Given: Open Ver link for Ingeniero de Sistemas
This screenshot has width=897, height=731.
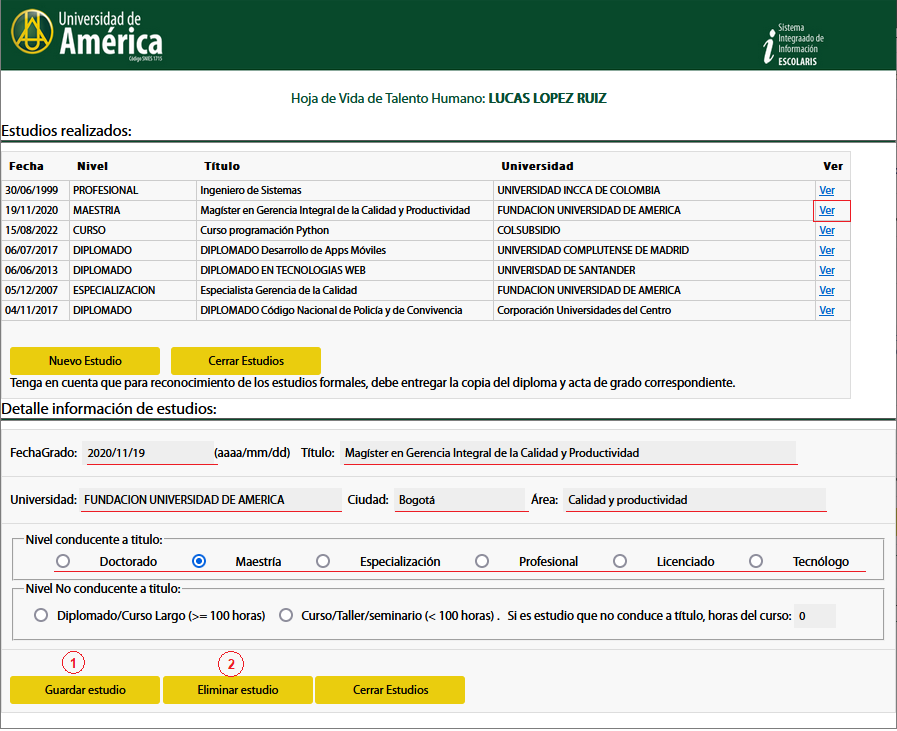Looking at the screenshot, I should click(x=827, y=190).
